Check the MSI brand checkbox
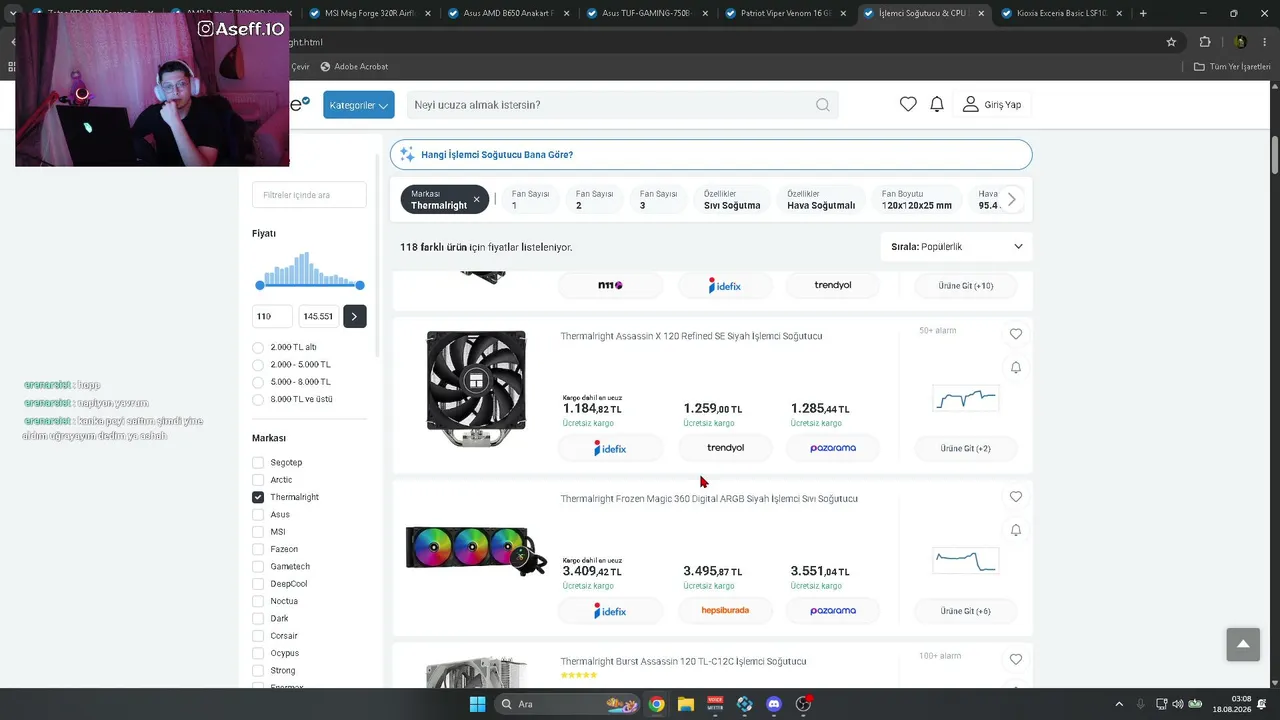Image resolution: width=1280 pixels, height=720 pixels. point(258,532)
